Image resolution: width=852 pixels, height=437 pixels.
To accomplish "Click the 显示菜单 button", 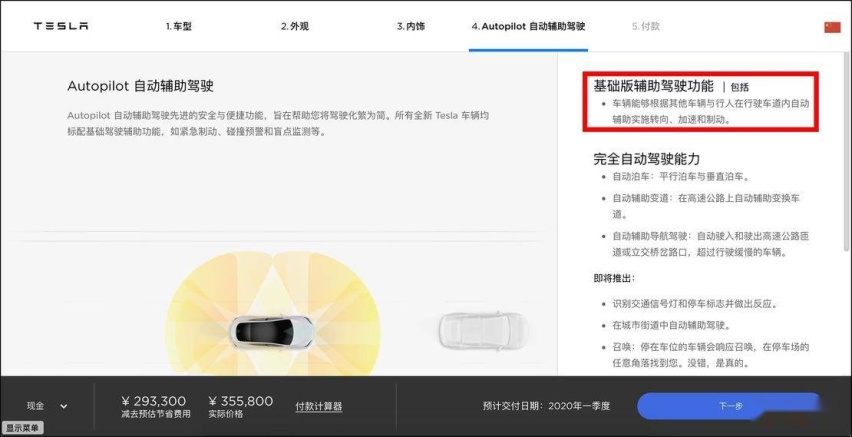I will 22,428.
